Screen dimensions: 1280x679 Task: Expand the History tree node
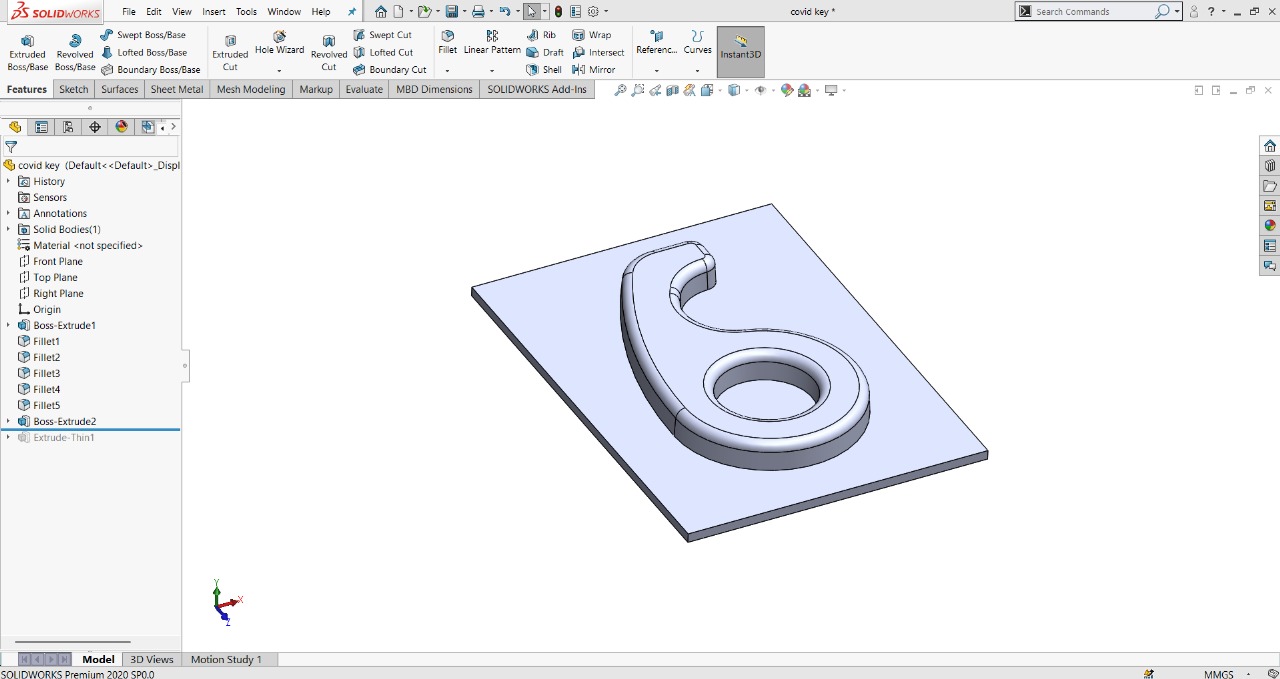9,181
